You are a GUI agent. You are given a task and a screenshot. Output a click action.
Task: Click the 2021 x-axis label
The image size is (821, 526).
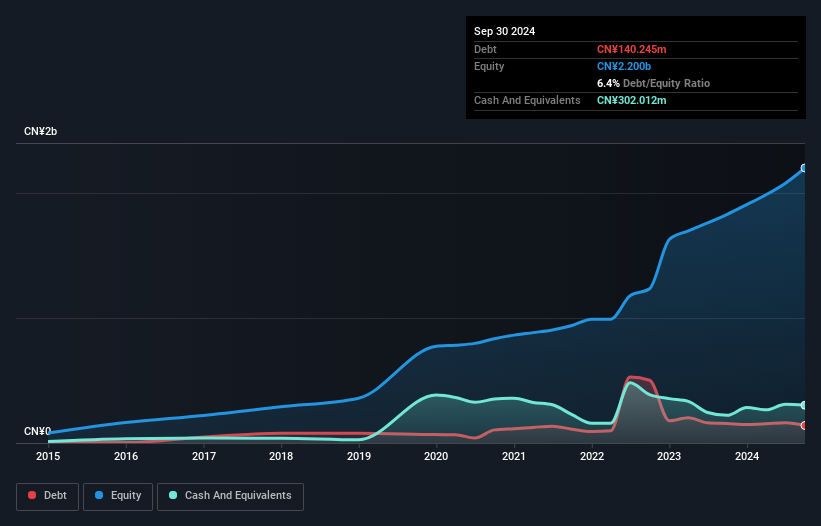point(514,456)
